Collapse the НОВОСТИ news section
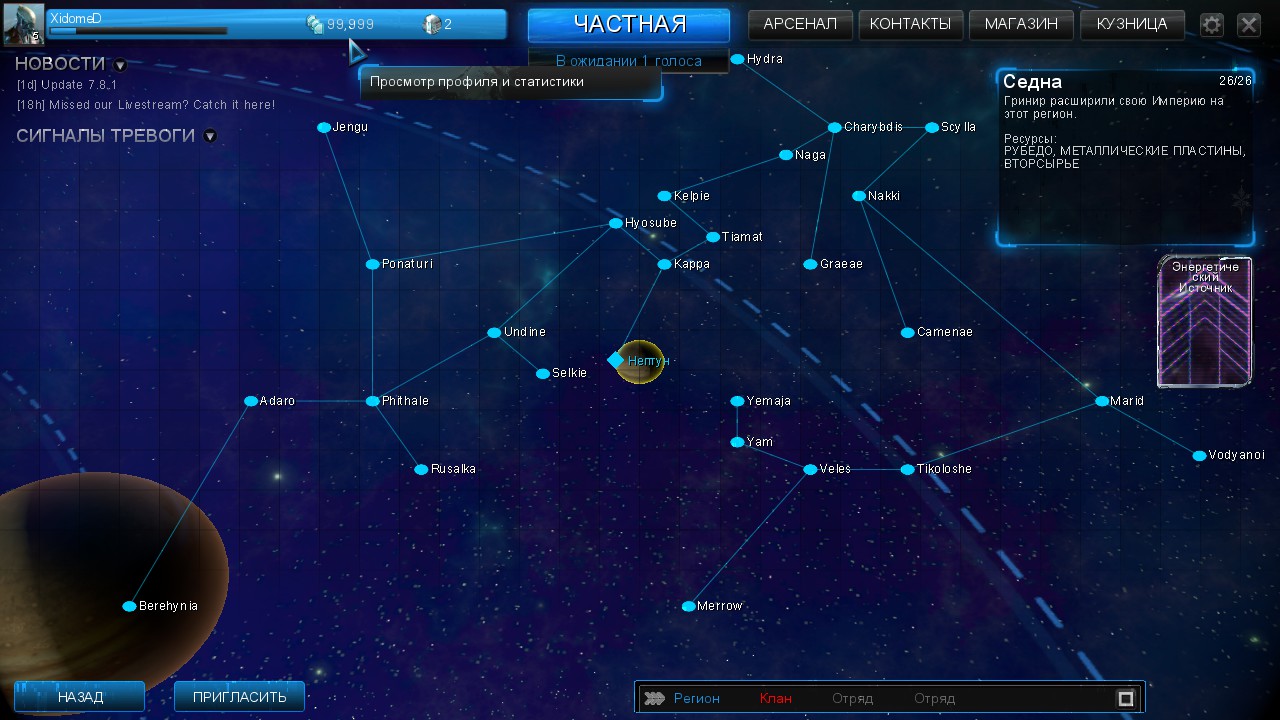Image resolution: width=1280 pixels, height=720 pixels. [x=120, y=65]
